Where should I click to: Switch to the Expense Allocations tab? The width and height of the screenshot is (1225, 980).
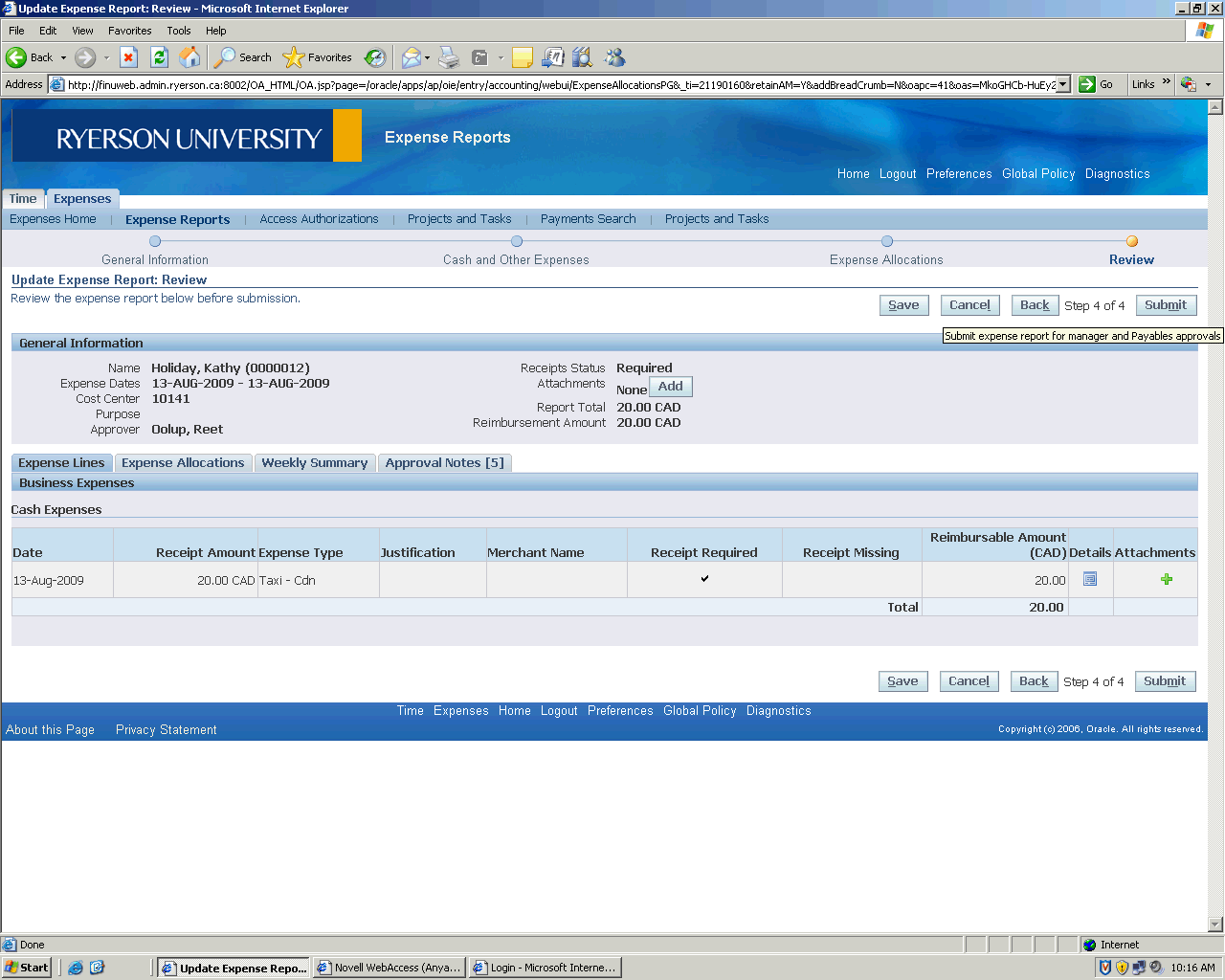183,463
